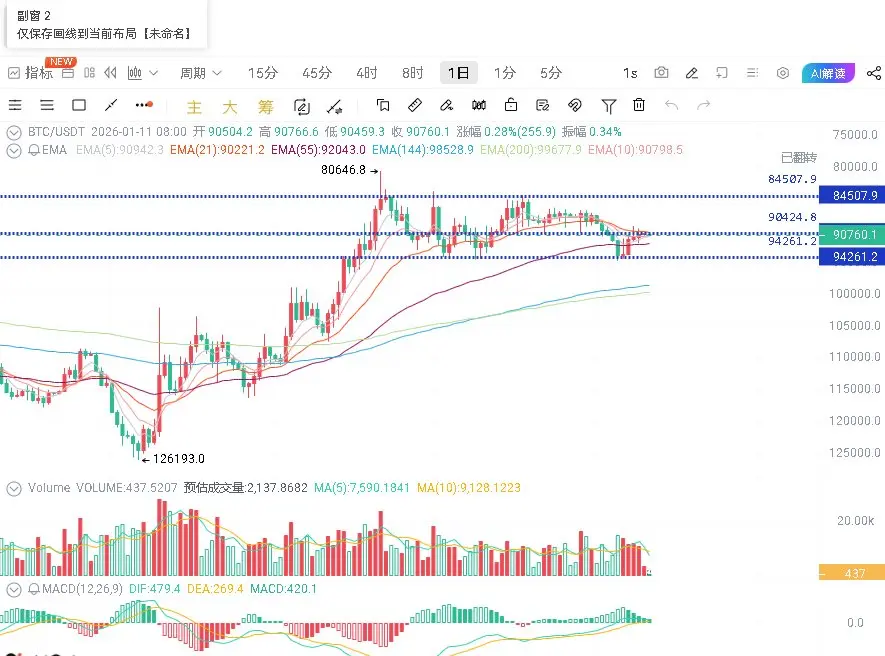Screen dimensions: 885x656
Task: Click the pencil drawing icon
Action: coord(692,73)
